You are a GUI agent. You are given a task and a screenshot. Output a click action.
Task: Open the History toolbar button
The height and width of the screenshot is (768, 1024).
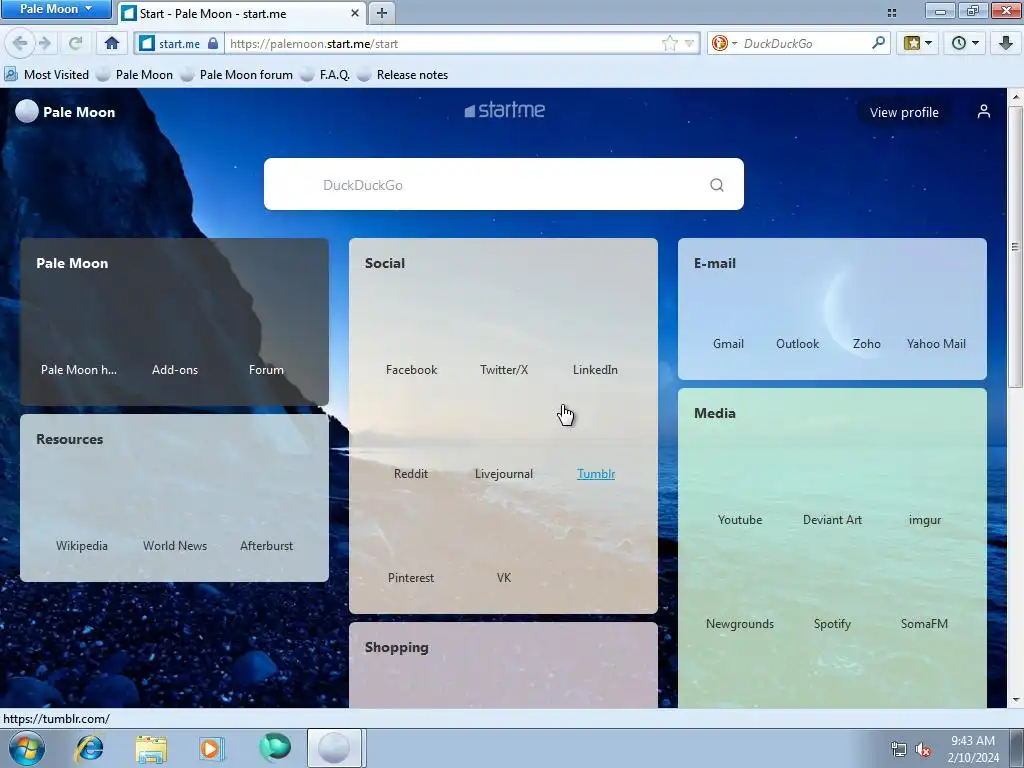(x=965, y=44)
